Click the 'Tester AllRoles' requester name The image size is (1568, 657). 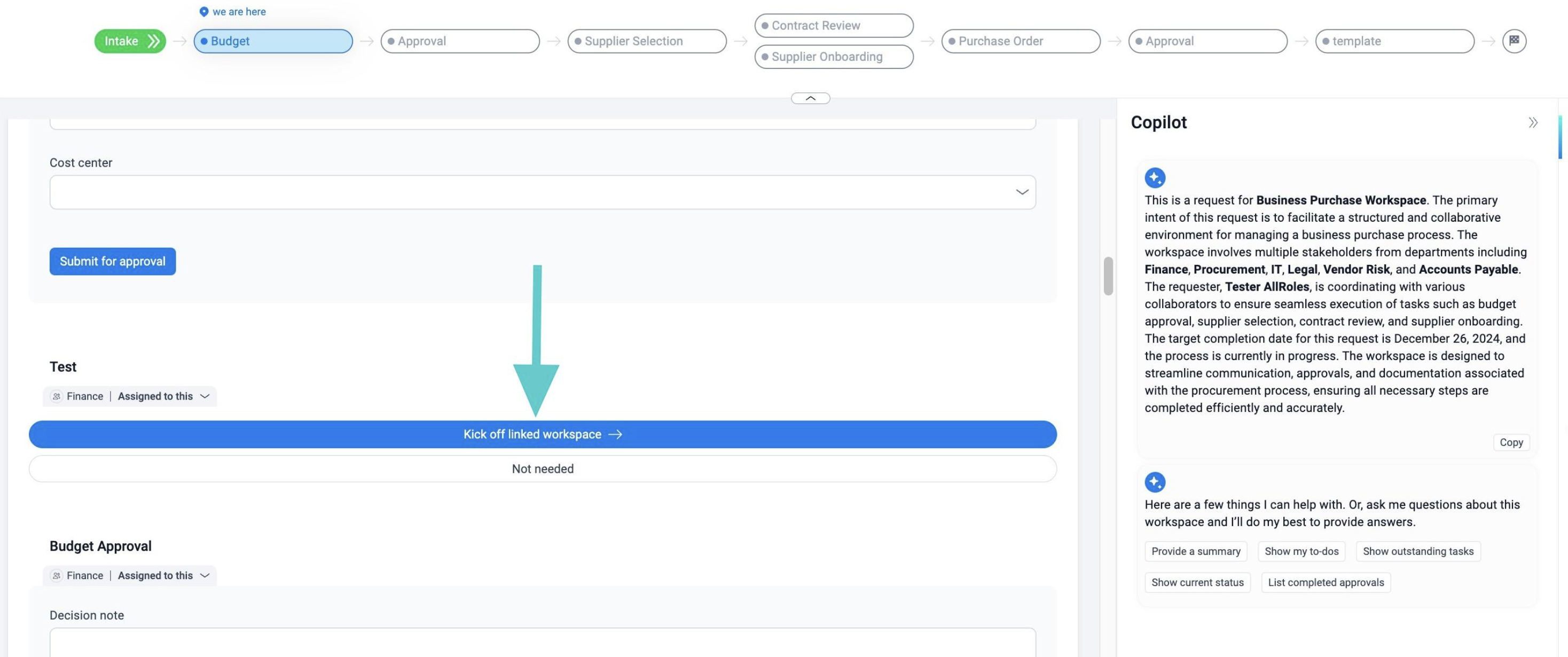point(1267,287)
